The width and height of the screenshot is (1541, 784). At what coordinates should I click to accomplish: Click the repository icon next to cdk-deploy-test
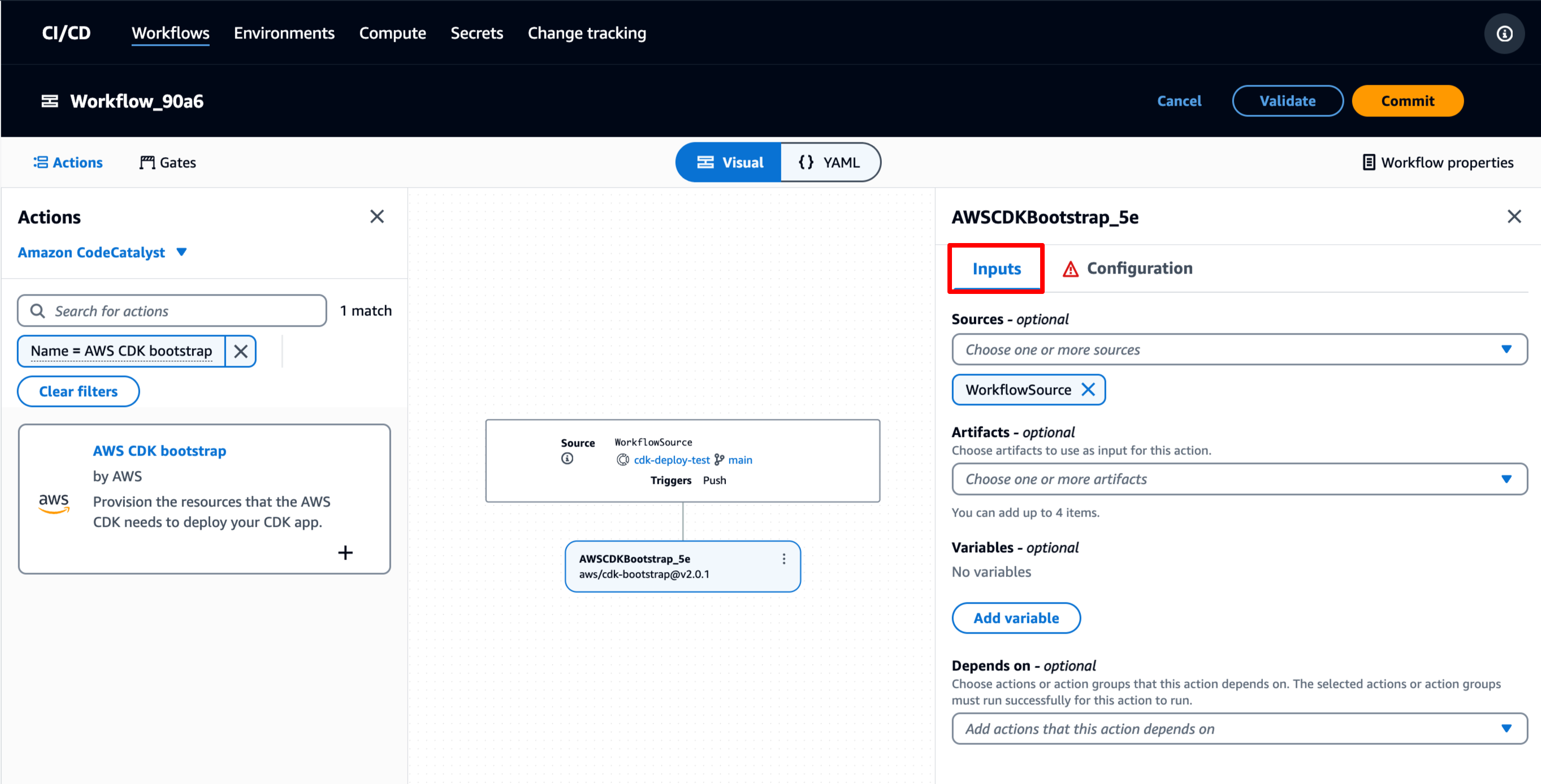[x=623, y=460]
